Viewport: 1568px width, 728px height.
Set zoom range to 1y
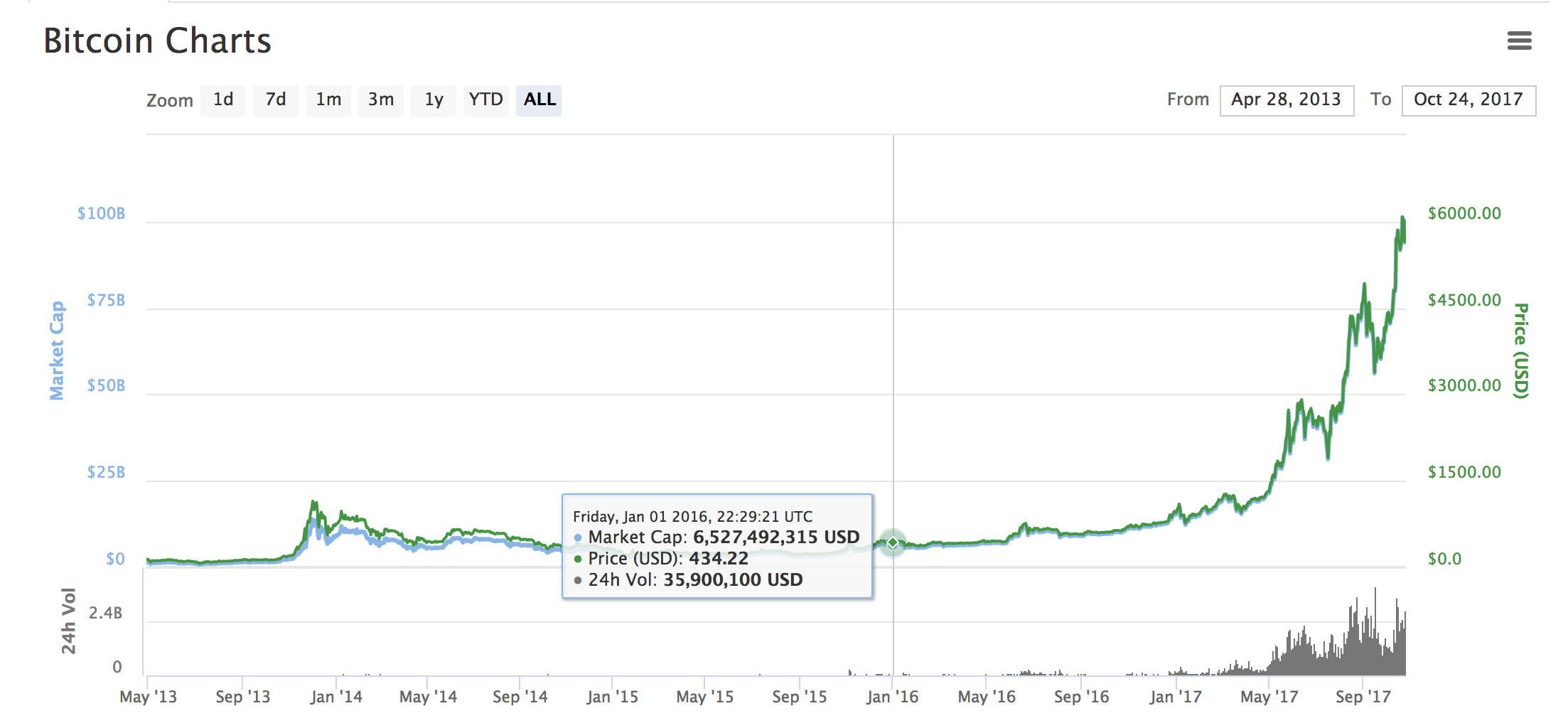434,100
